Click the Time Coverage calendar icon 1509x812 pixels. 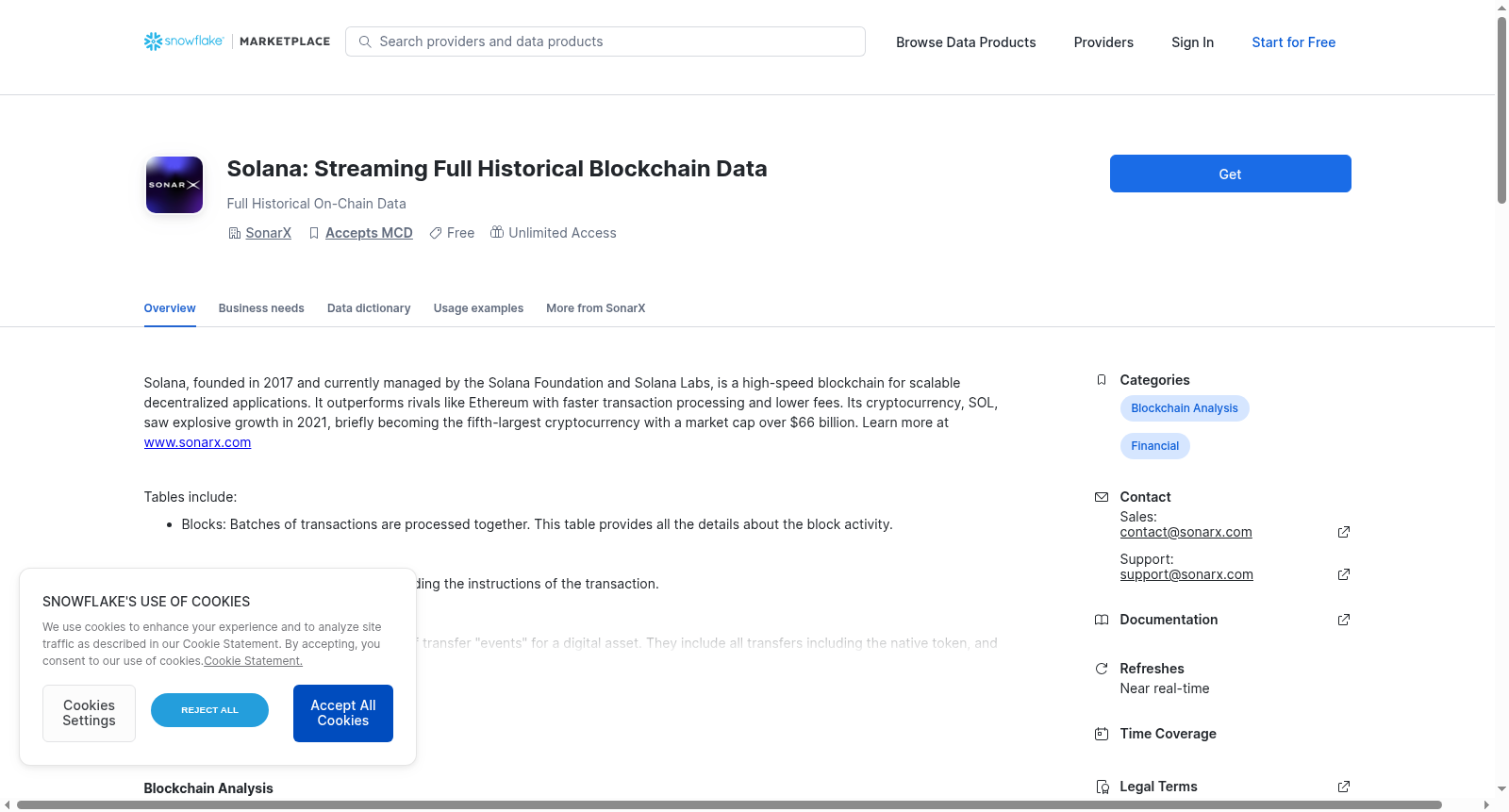click(x=1102, y=734)
